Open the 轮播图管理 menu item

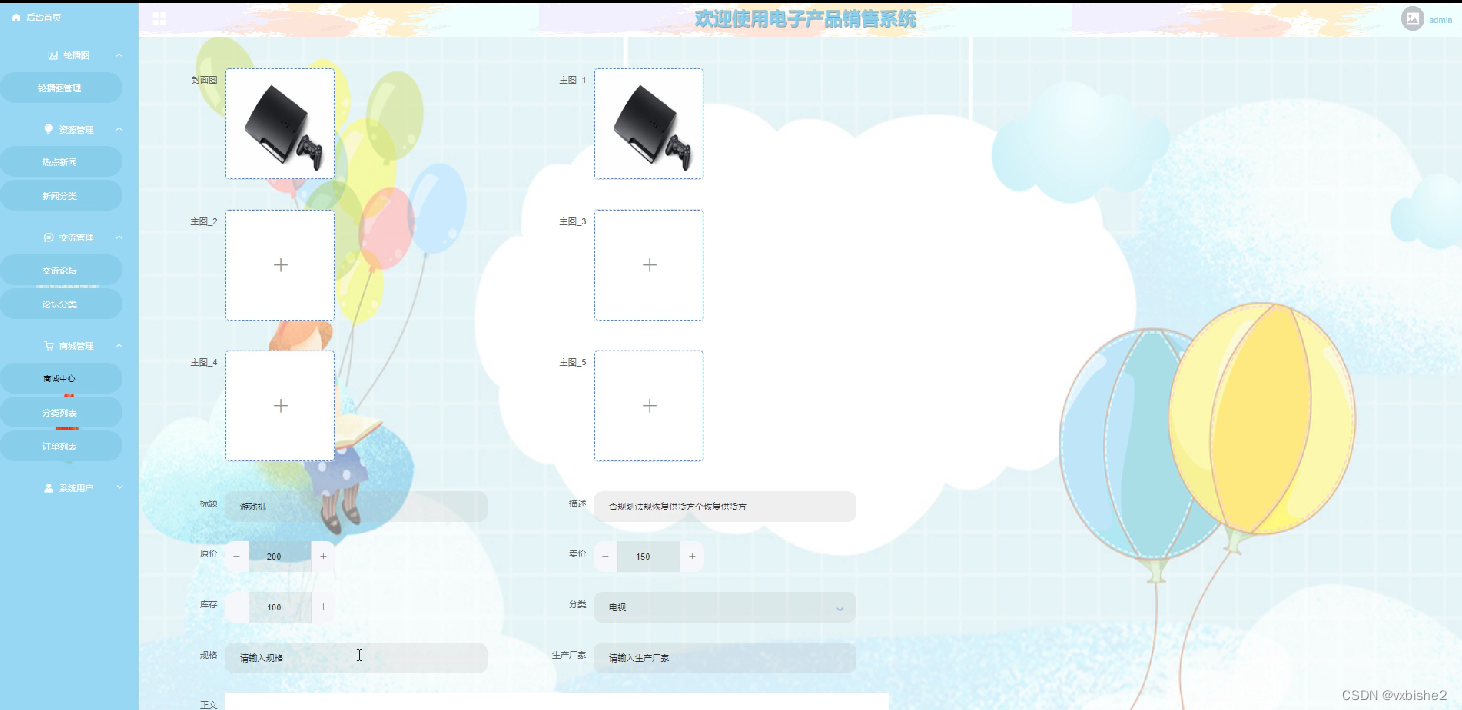[61, 88]
